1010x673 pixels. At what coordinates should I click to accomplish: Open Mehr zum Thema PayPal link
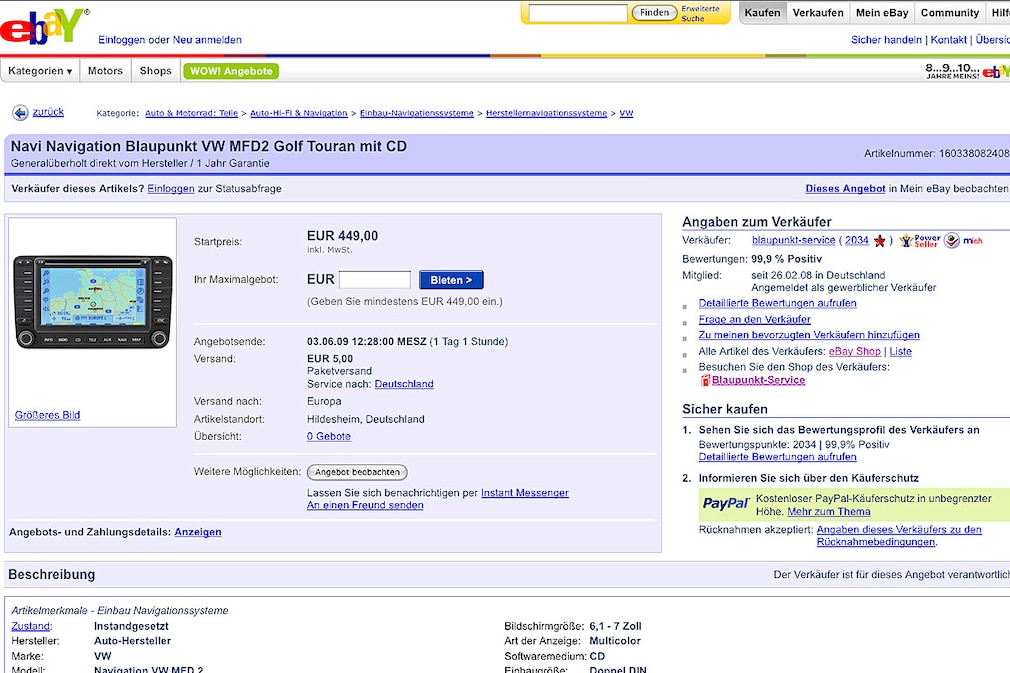coord(829,512)
